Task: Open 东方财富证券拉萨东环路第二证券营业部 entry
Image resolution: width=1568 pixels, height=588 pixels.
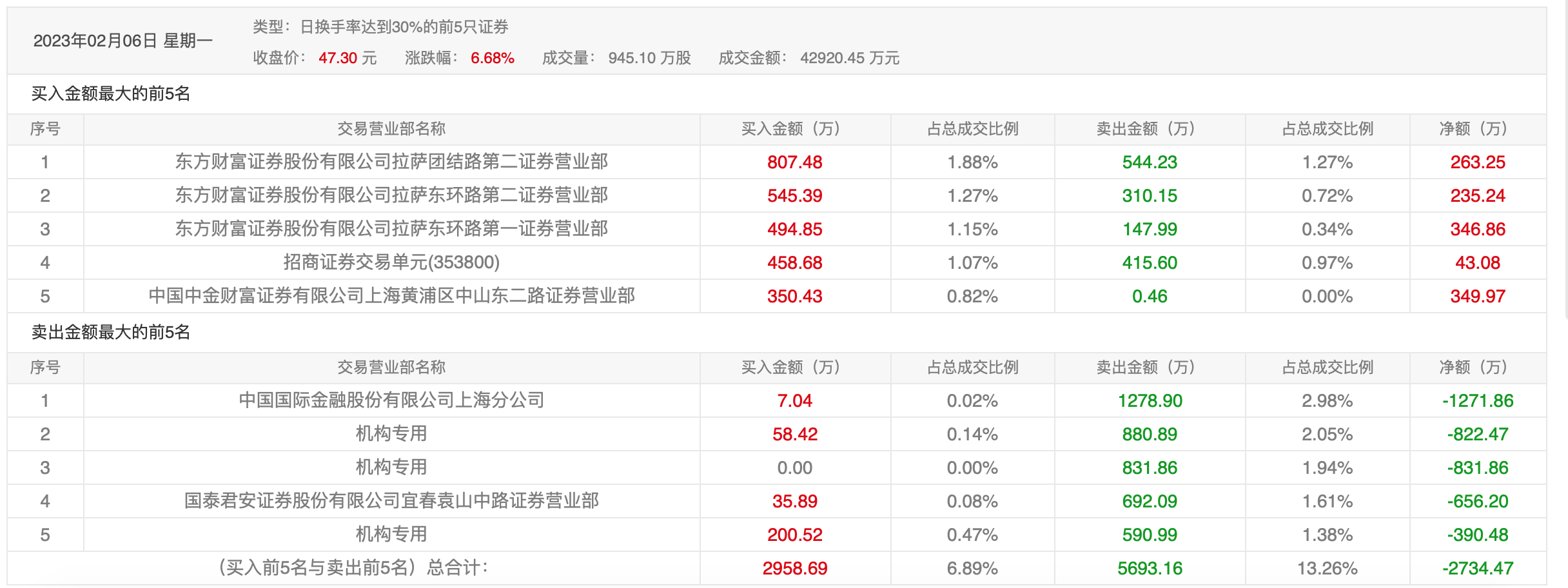Action: (x=391, y=195)
